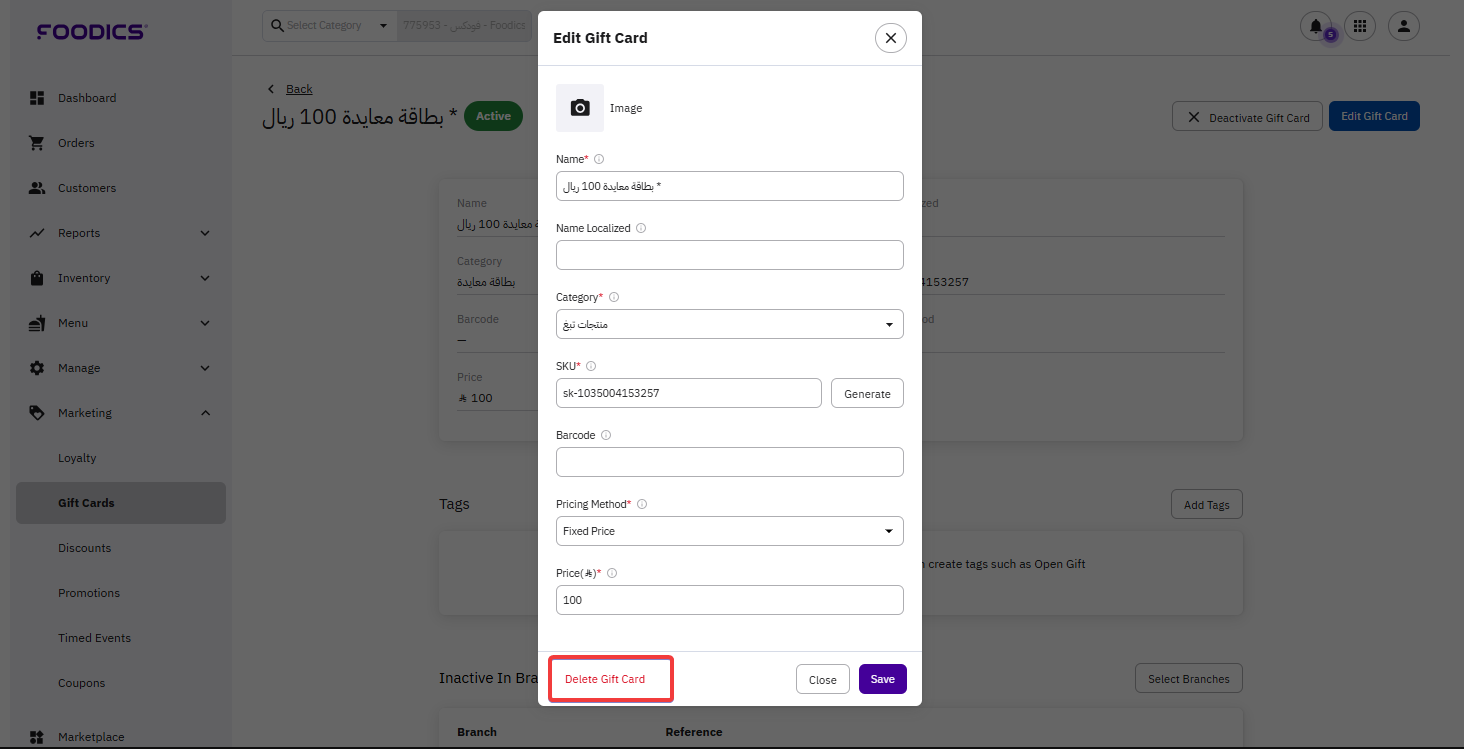Expand the Inventory sidebar section

click(x=120, y=278)
